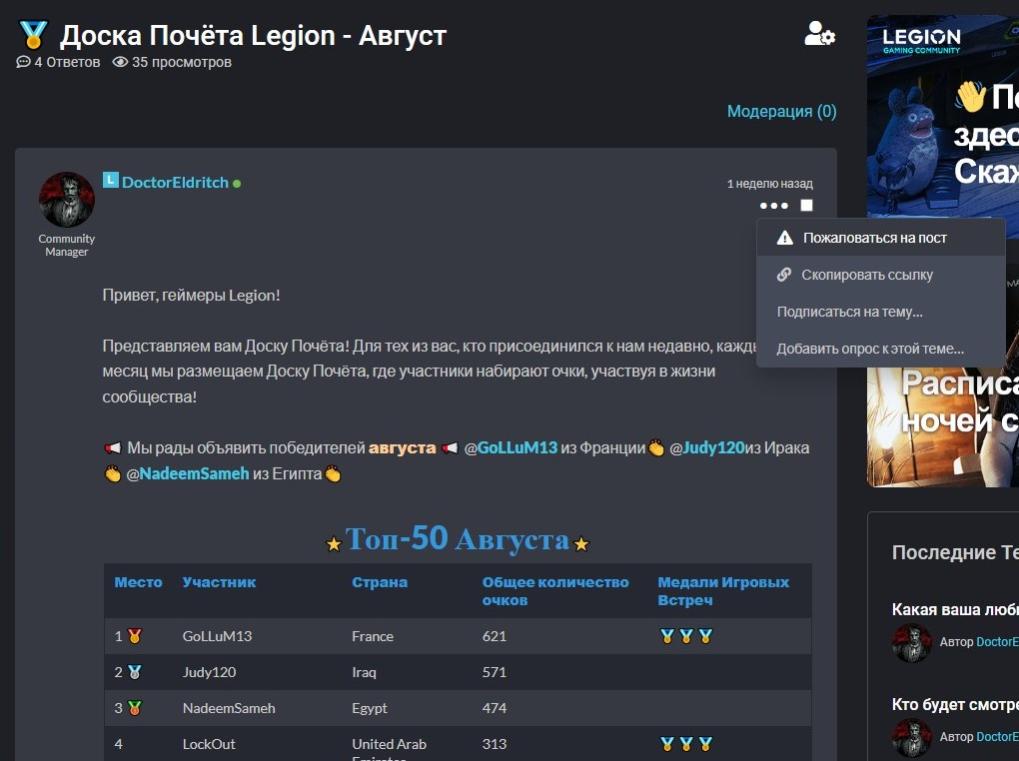Screen dimensions: 1019x761
Task: Select "Подписаться на тему..." option
Action: [849, 312]
